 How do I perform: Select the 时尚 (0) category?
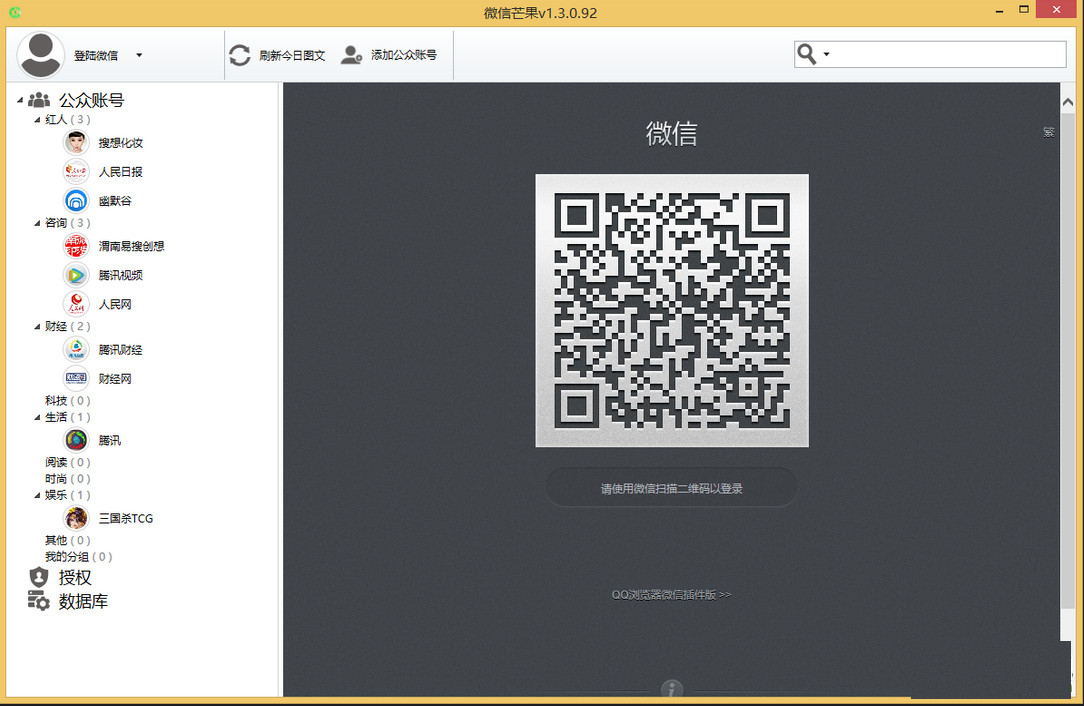click(x=68, y=479)
